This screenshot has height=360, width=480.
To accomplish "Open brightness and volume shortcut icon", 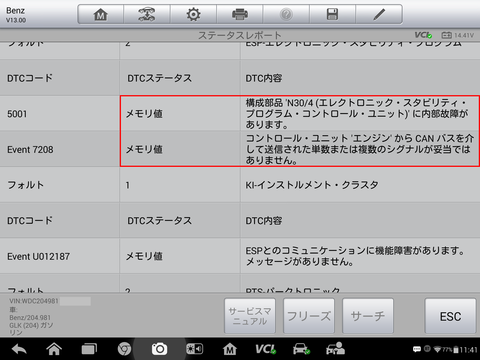I will [x=194, y=349].
